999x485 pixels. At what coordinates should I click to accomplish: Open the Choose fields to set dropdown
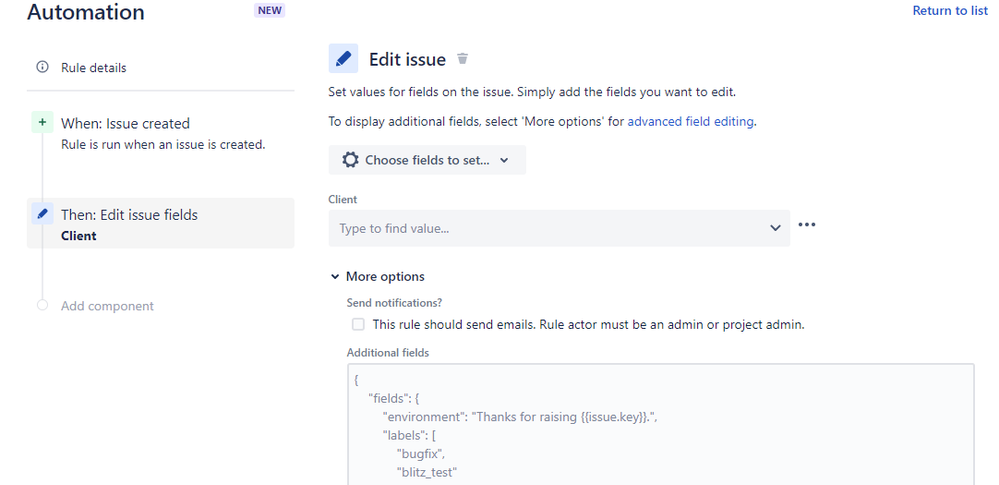point(427,160)
